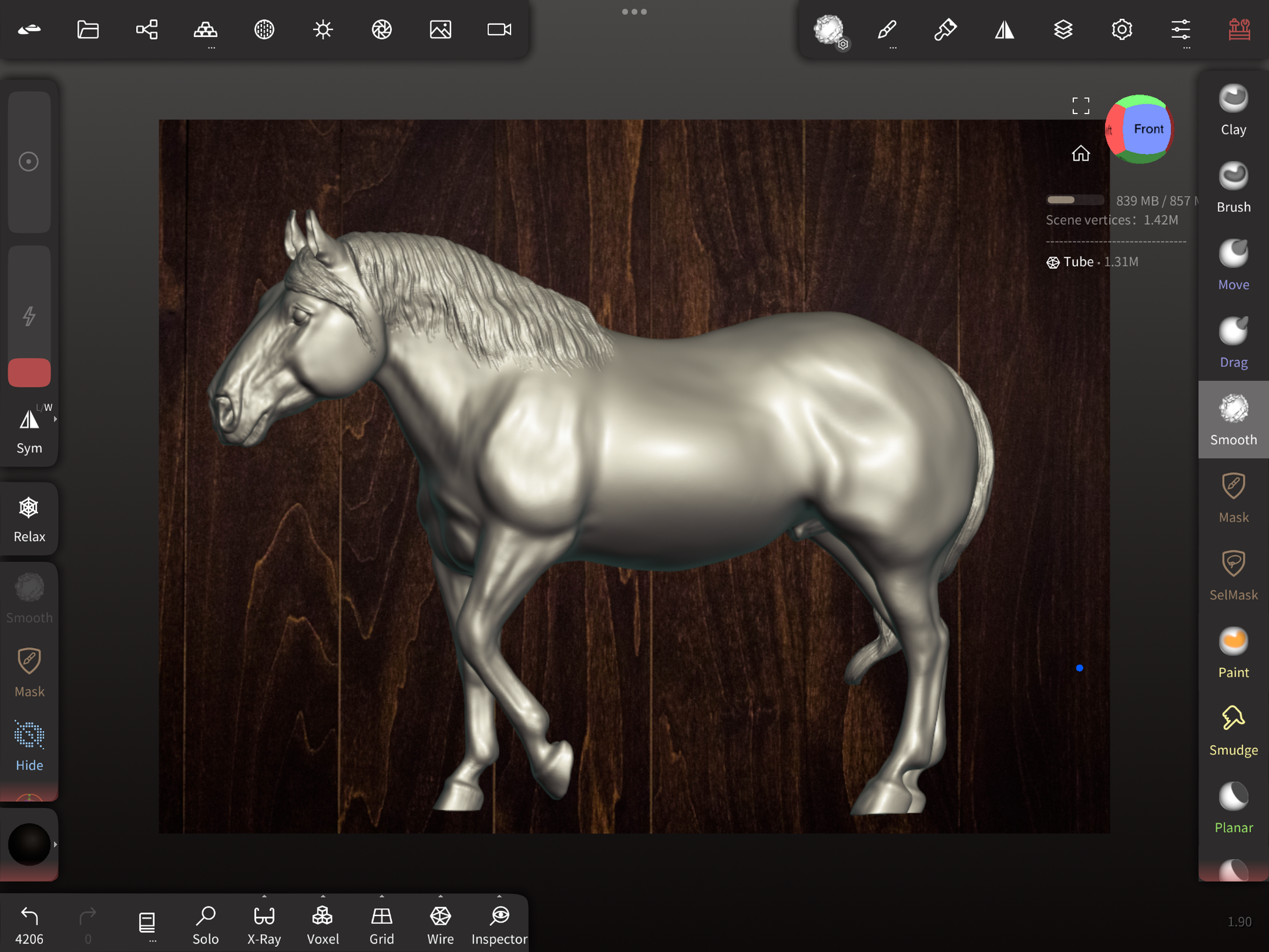
Task: Open the scene tree menu
Action: pyautogui.click(x=147, y=29)
